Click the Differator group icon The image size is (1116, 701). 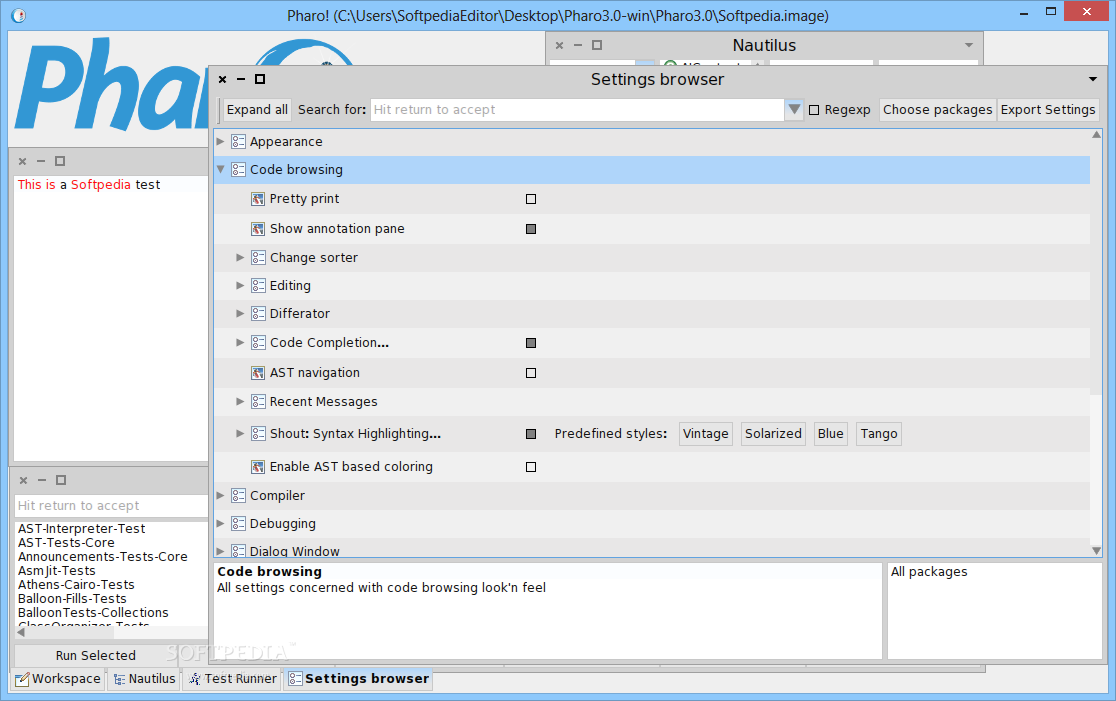coord(258,313)
